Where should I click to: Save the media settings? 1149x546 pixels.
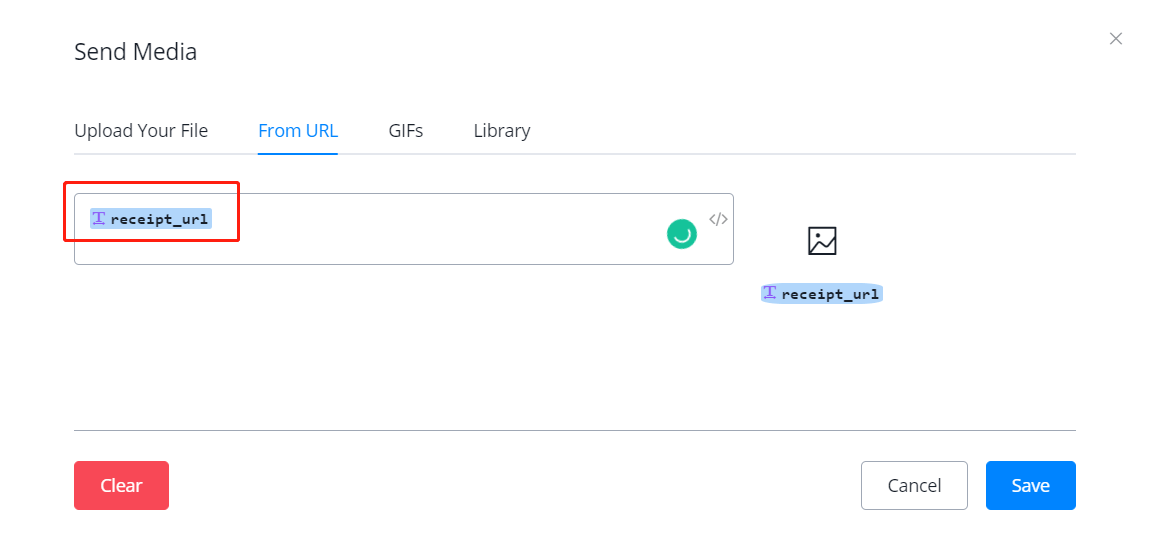(x=1030, y=486)
